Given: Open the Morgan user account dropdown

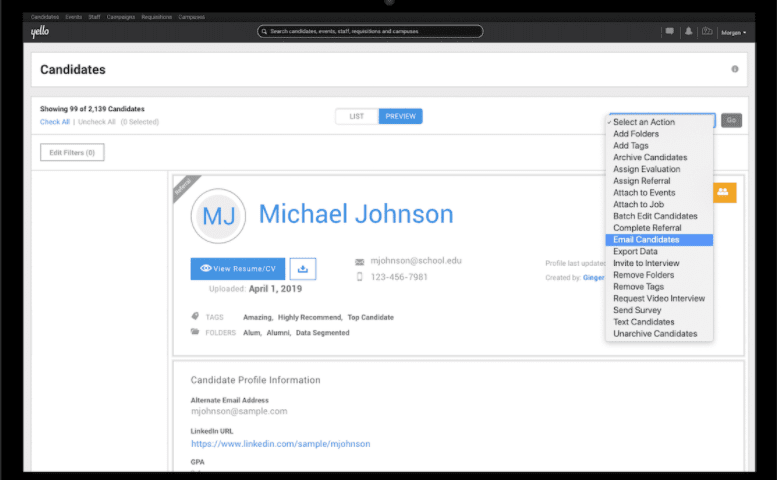Looking at the screenshot, I should 733,33.
